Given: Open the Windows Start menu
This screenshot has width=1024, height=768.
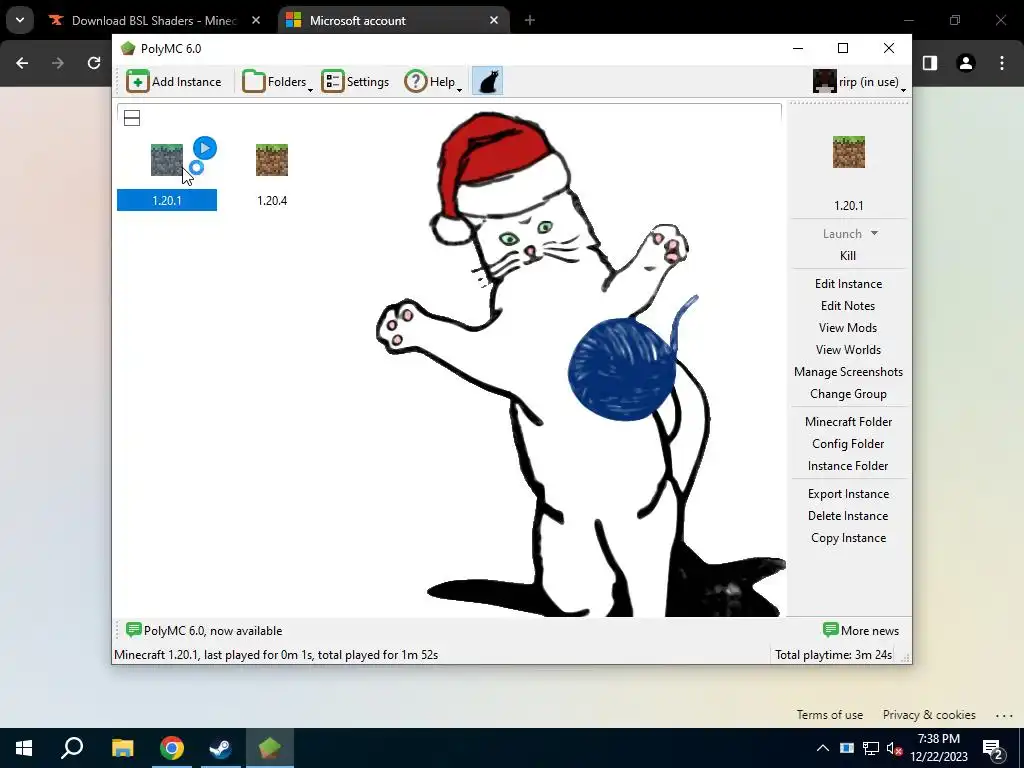Looking at the screenshot, I should [24, 748].
